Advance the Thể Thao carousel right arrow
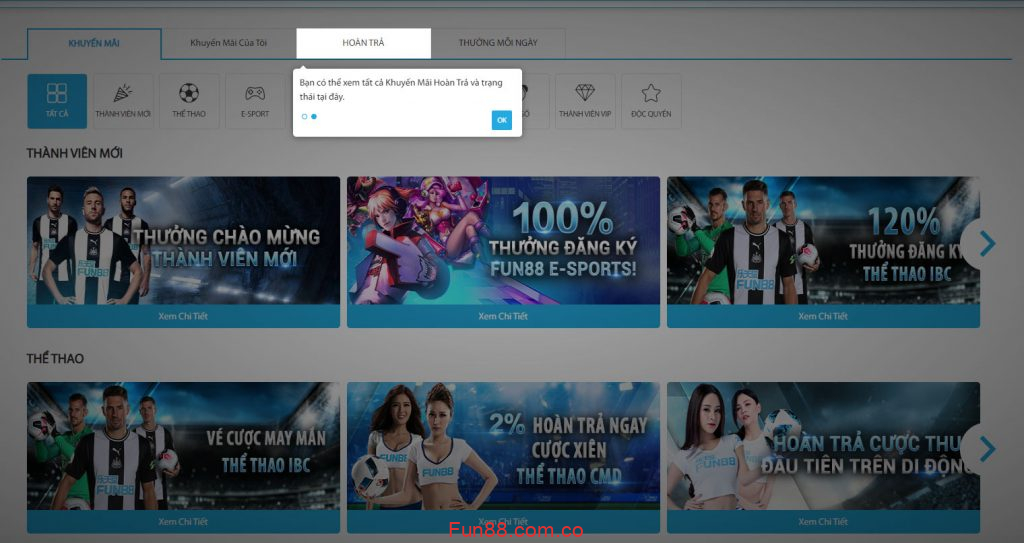 [987, 448]
